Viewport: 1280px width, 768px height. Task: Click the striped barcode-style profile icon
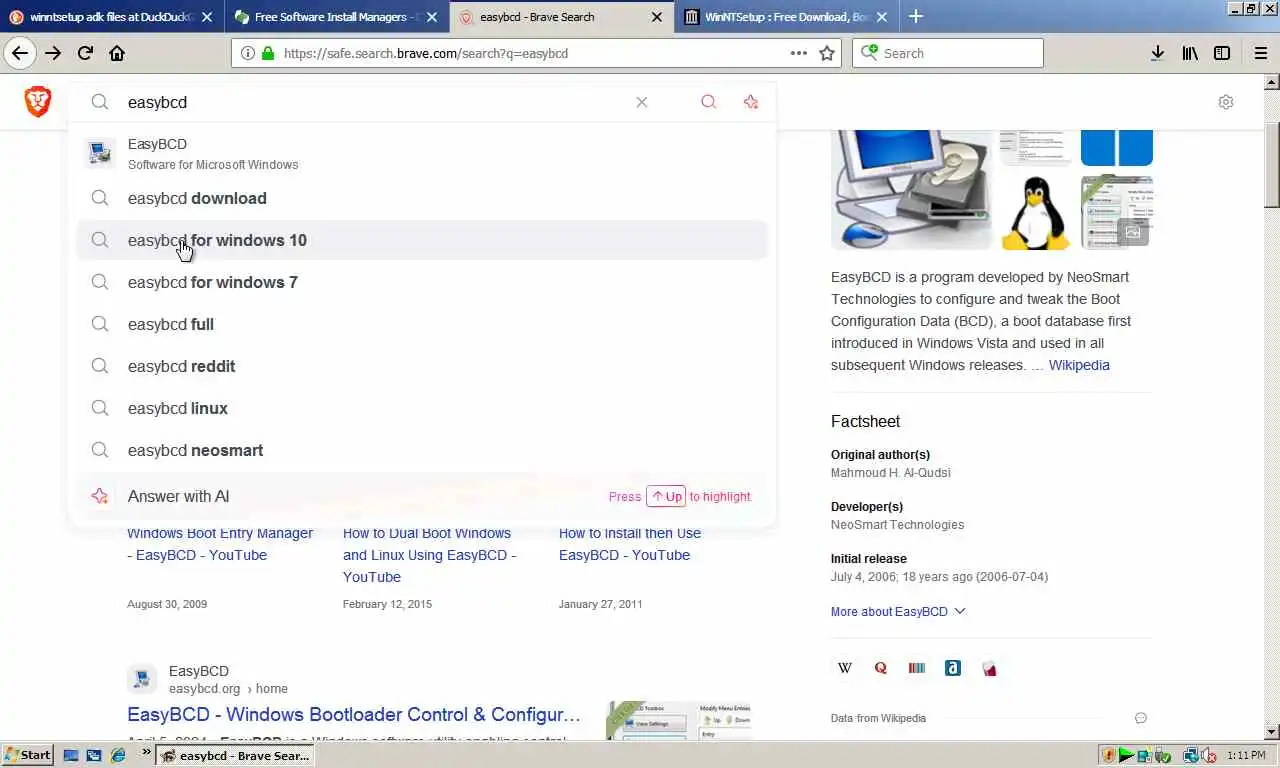[917, 668]
